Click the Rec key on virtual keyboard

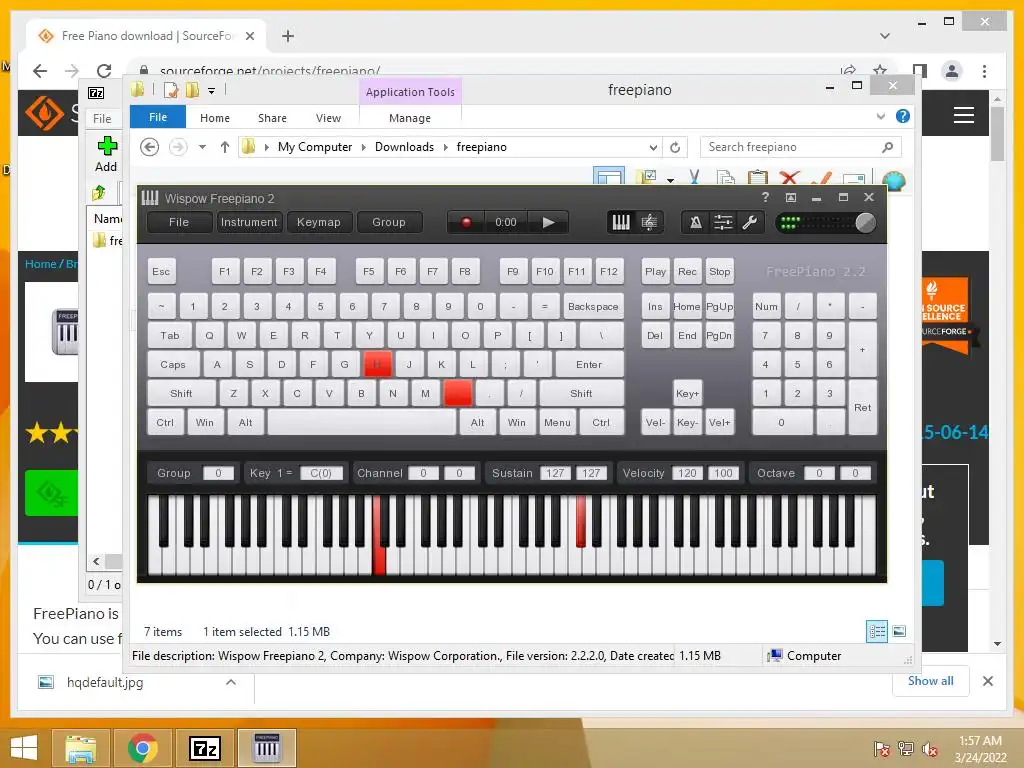687,272
